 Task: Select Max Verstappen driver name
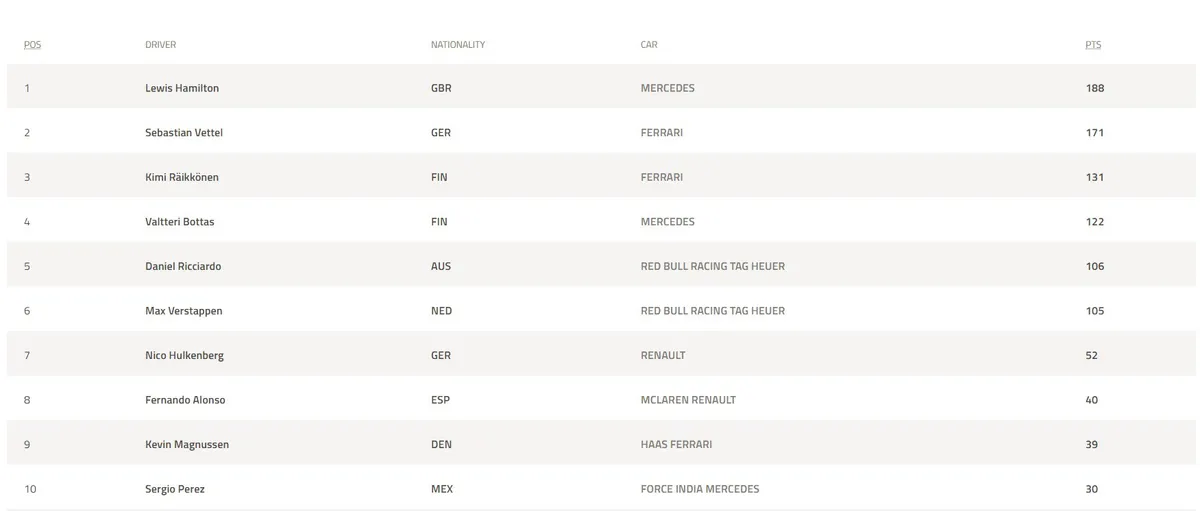point(183,311)
